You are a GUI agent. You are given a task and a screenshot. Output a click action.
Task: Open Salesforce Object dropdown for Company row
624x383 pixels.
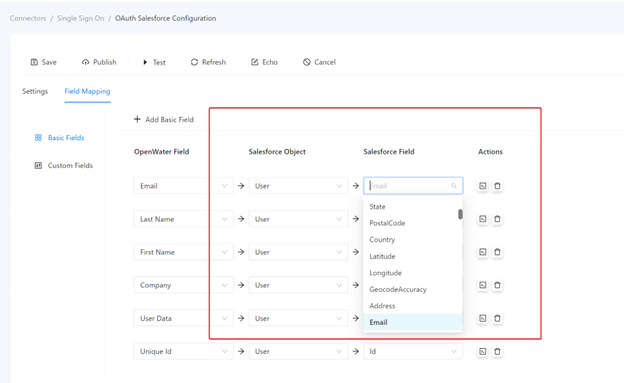(x=298, y=285)
